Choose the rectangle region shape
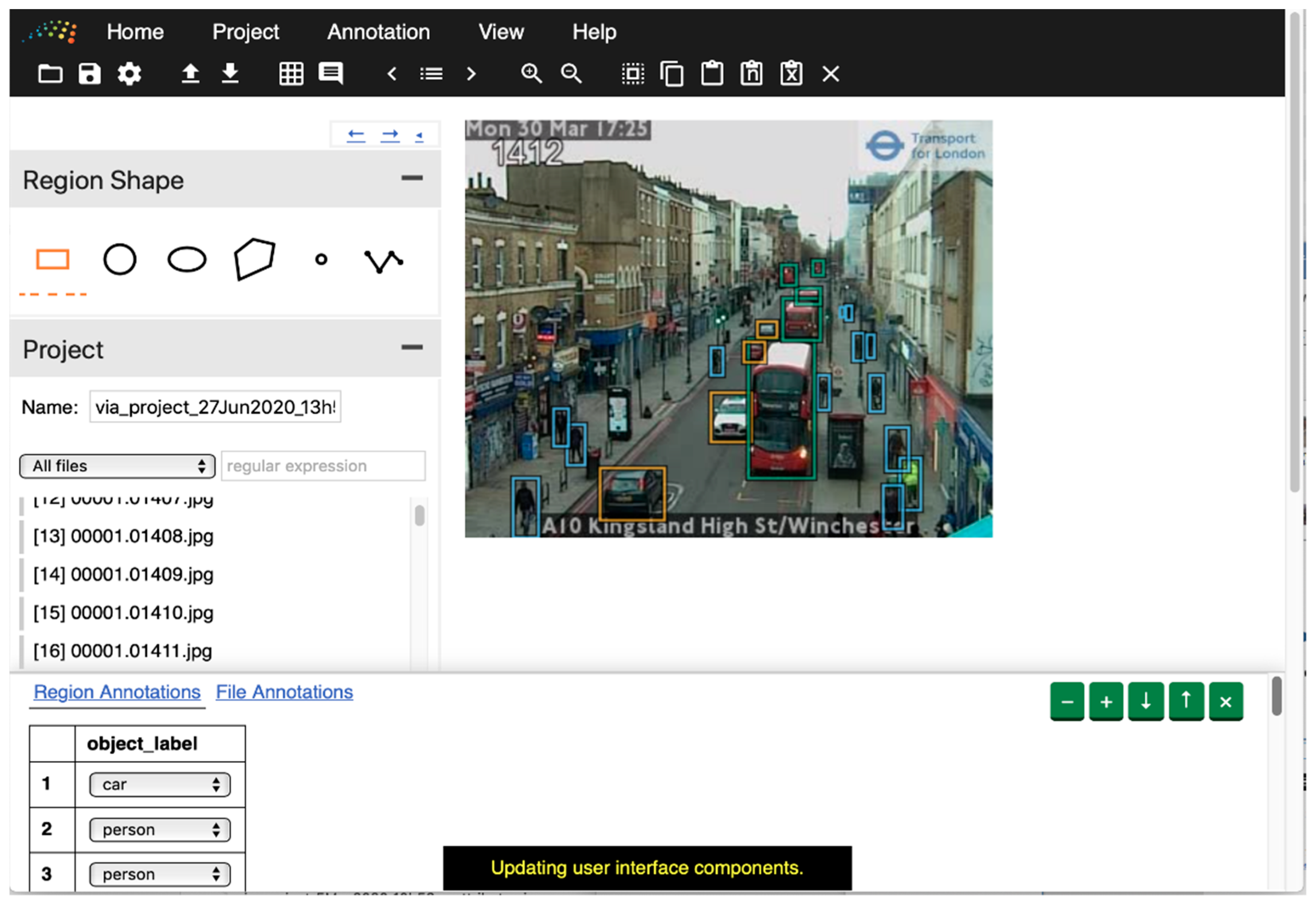Screen dimensions: 1316x901 53,260
